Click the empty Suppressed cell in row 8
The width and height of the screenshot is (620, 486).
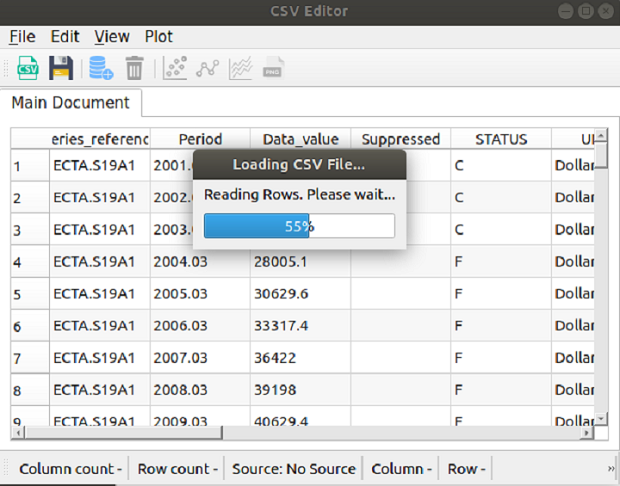coord(401,390)
